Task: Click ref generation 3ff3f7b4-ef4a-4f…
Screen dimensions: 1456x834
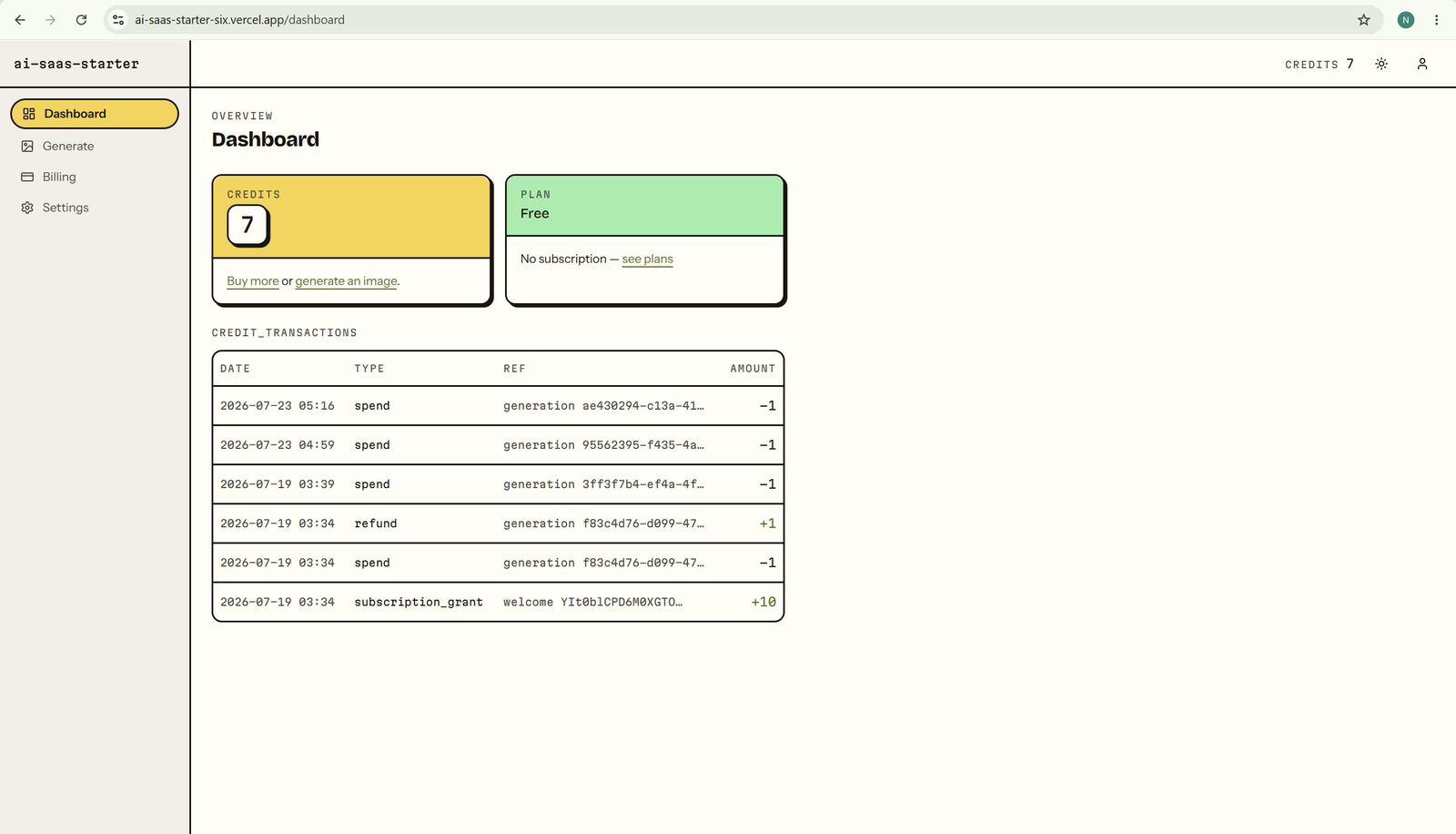Action: tap(603, 484)
